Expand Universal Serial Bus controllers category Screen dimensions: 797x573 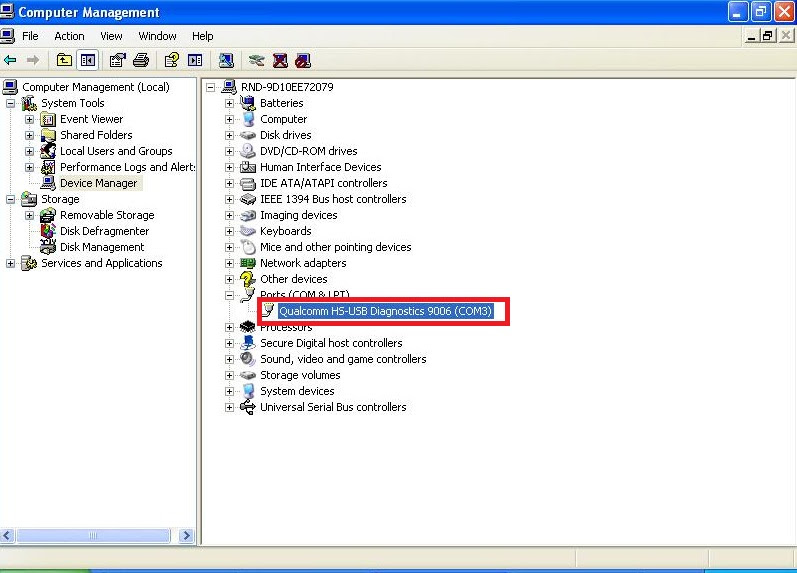point(229,408)
